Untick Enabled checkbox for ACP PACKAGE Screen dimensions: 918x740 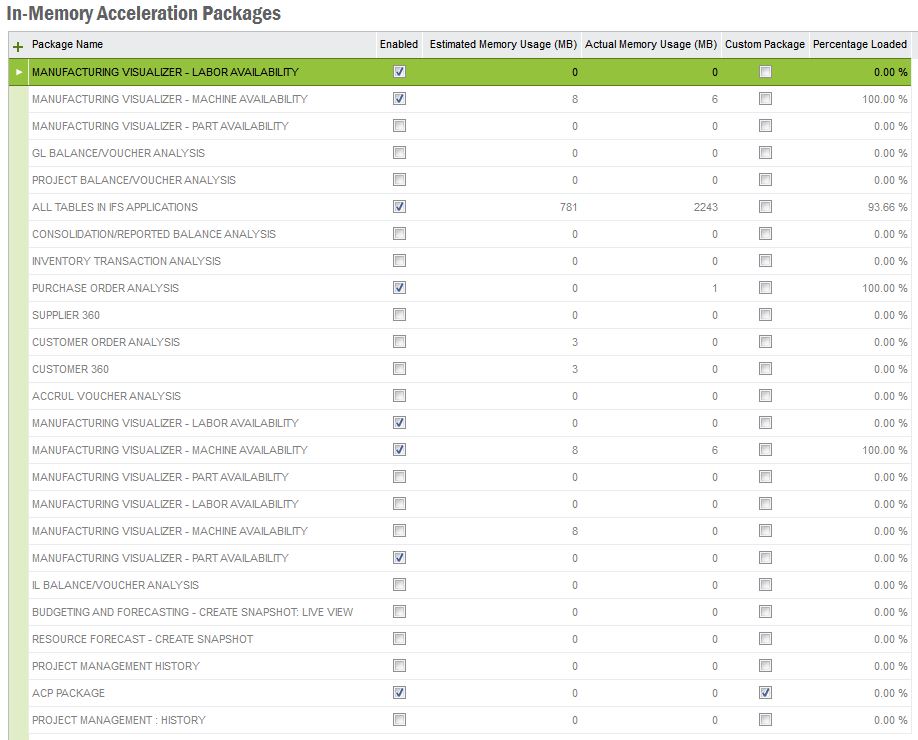click(399, 693)
